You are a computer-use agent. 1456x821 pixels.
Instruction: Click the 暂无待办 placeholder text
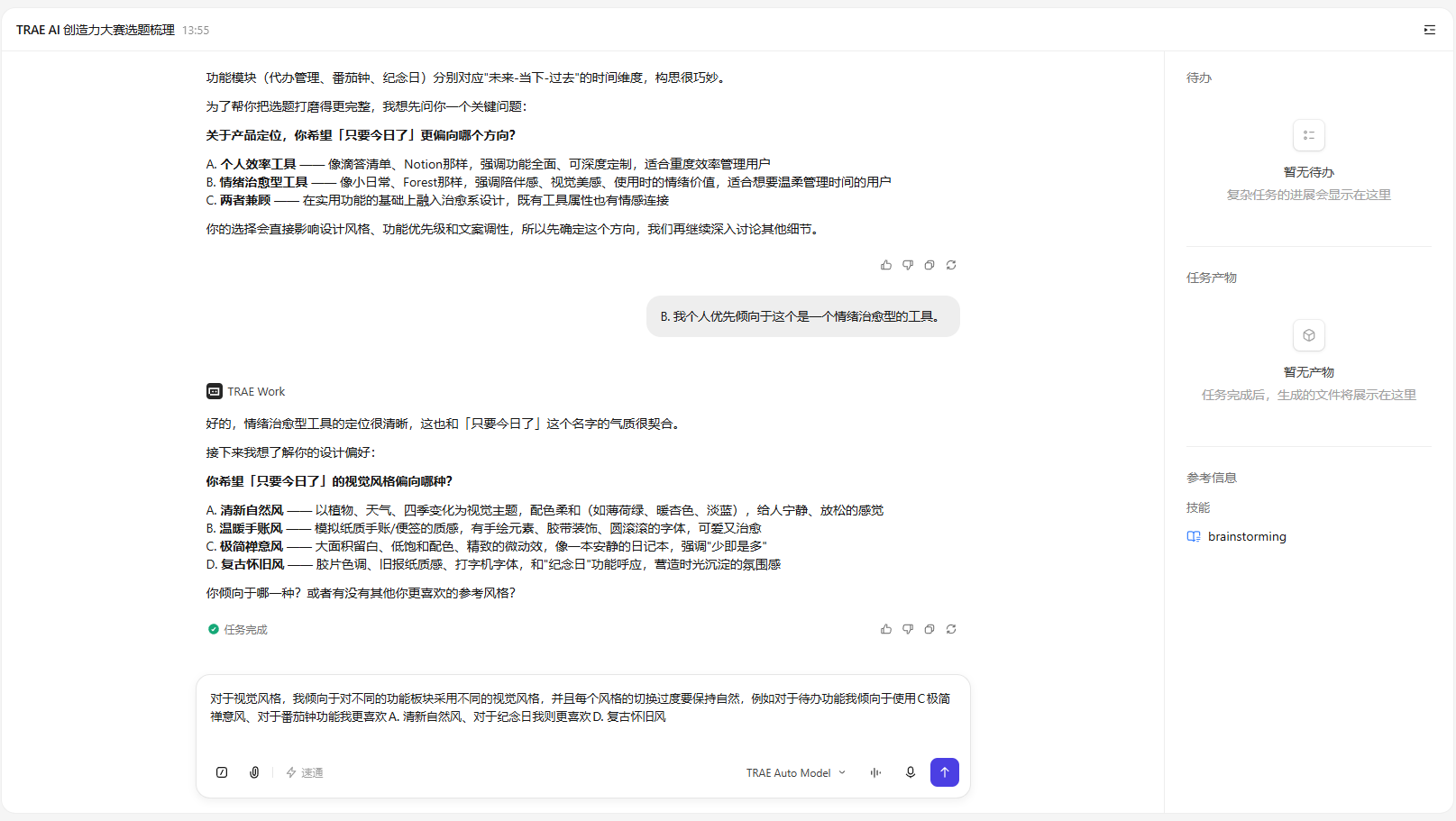tap(1309, 172)
